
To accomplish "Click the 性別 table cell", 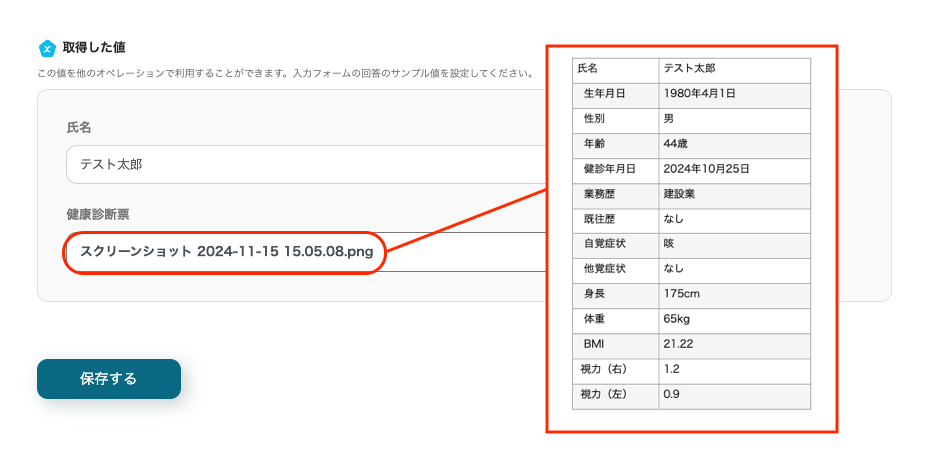I will coord(616,121).
